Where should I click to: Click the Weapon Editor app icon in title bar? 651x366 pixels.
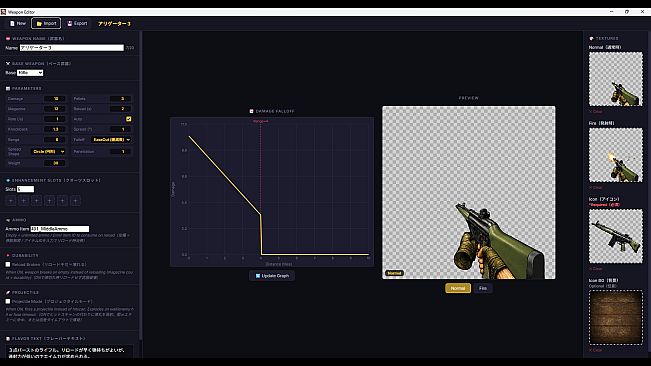click(3, 12)
